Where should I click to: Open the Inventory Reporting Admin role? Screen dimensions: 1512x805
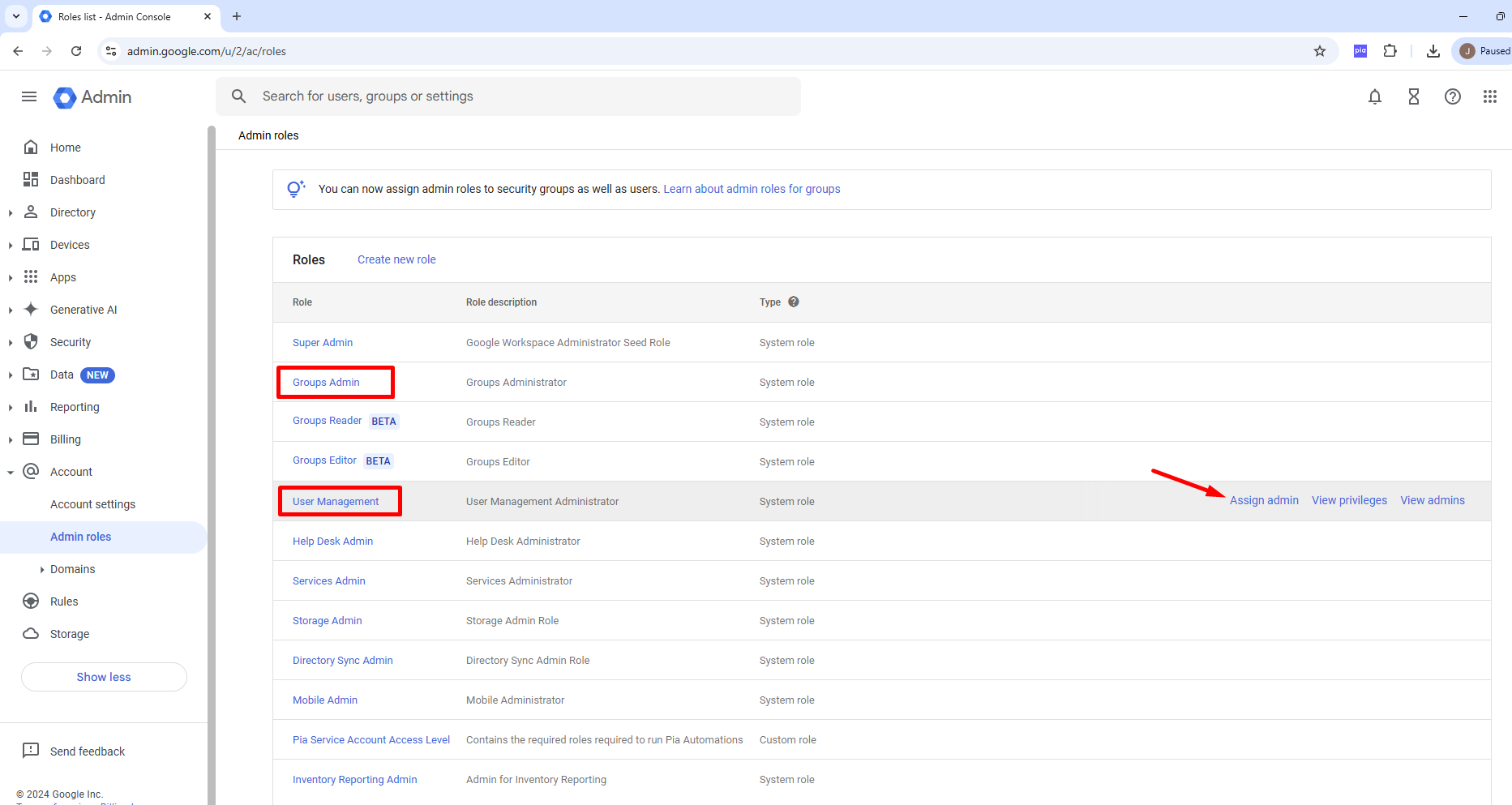coord(354,779)
